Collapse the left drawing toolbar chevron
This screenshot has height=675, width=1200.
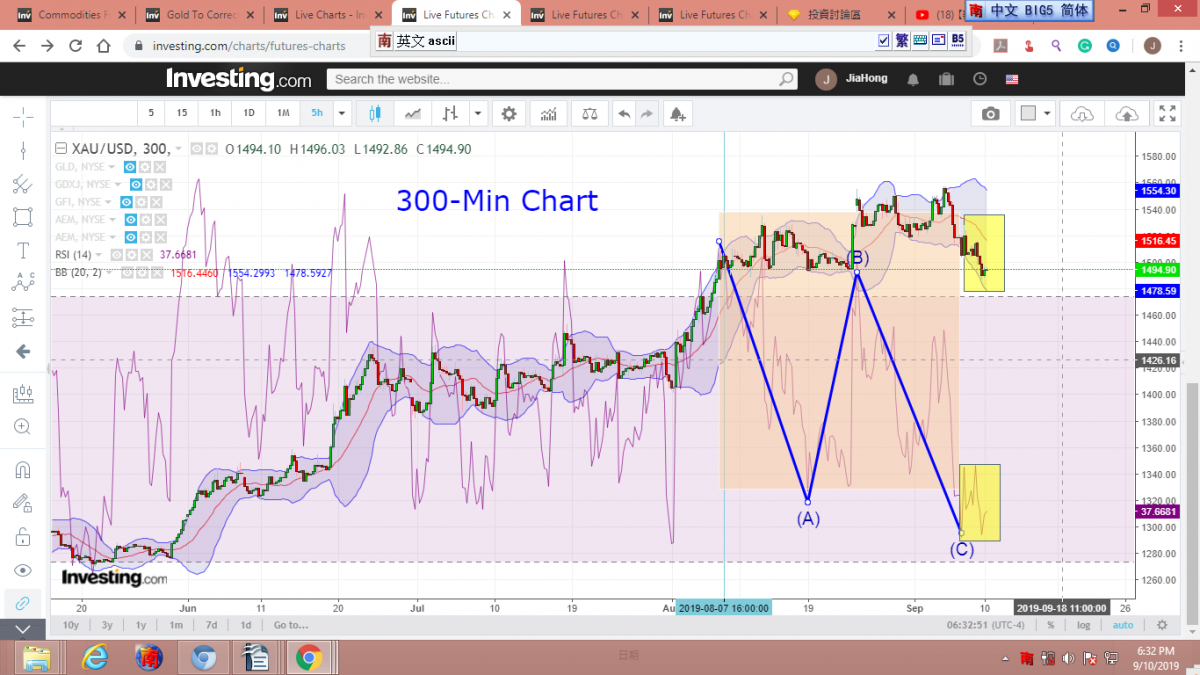click(23, 629)
